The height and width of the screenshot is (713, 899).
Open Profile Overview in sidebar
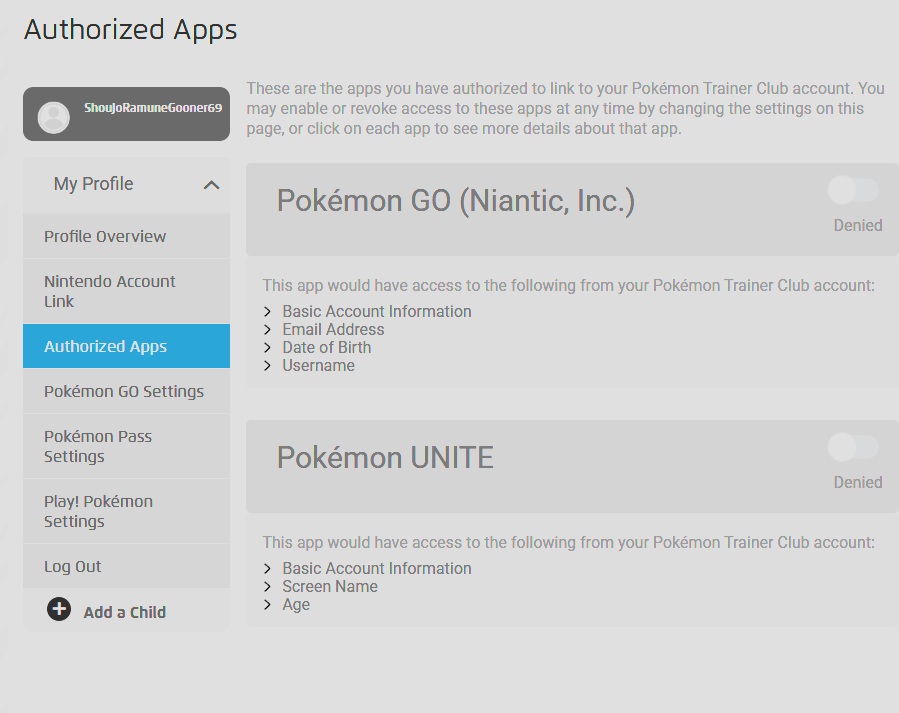[126, 236]
